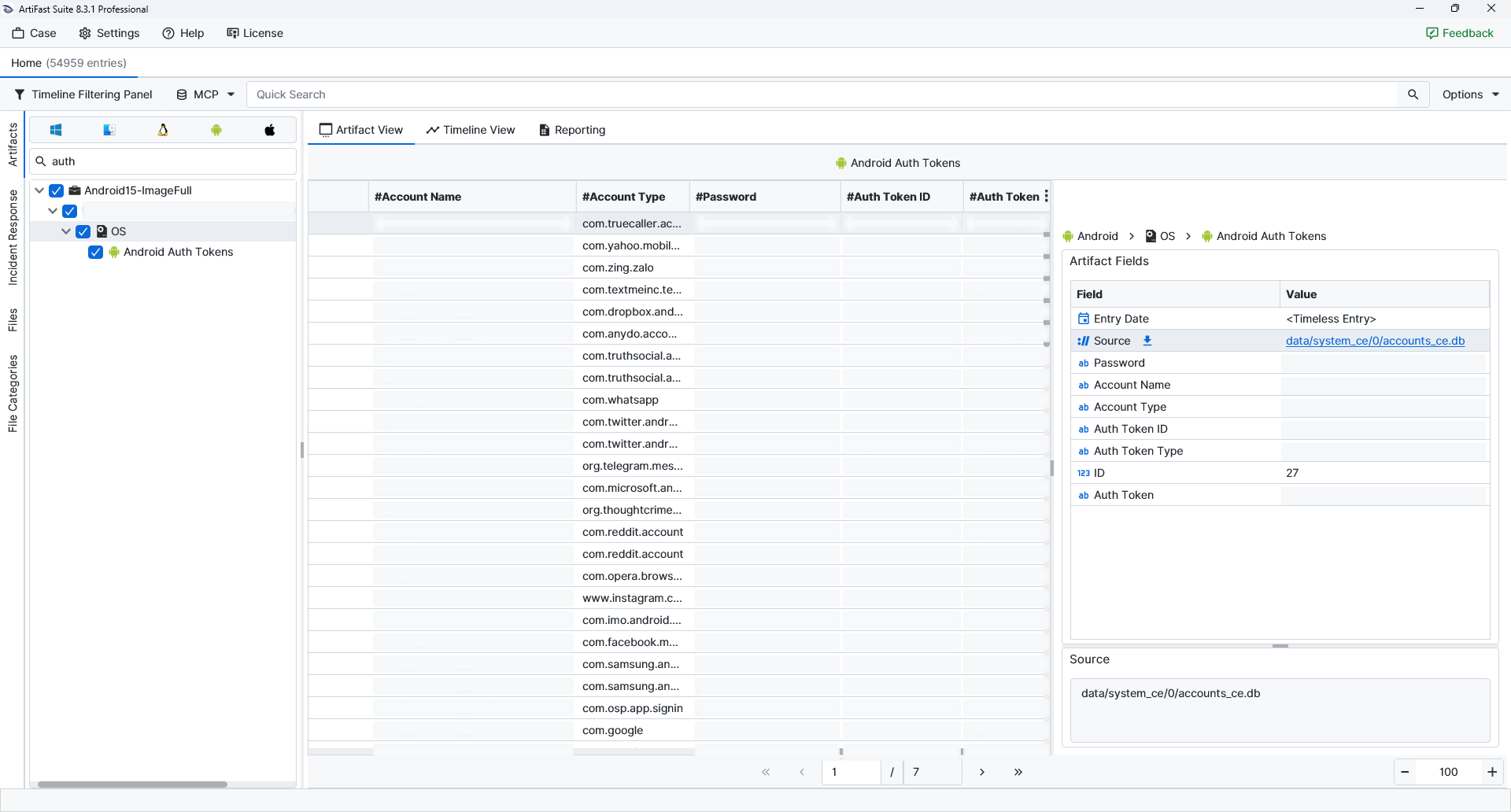Click the artifact tree horizontal scrollbar
This screenshot has width=1511, height=812.
tap(132, 784)
